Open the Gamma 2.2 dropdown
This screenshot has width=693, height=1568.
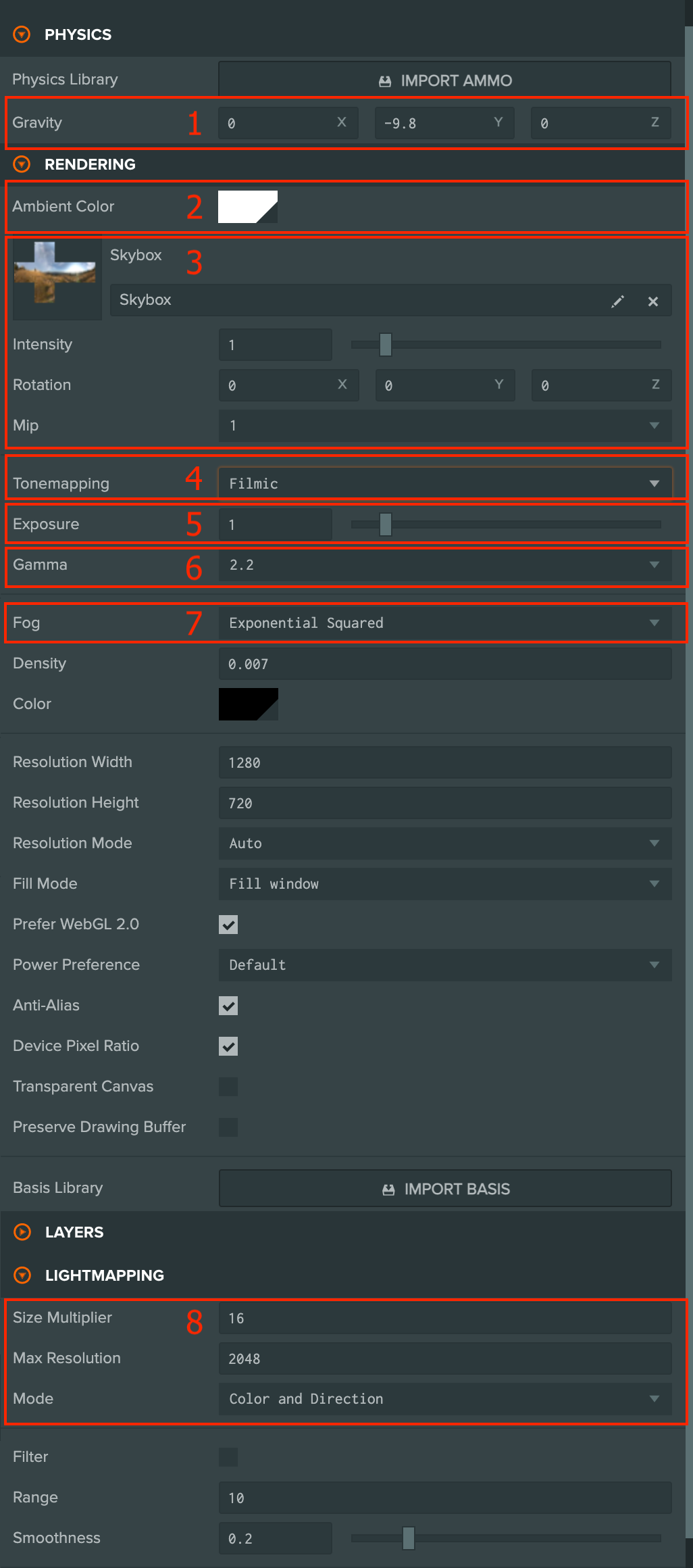445,565
